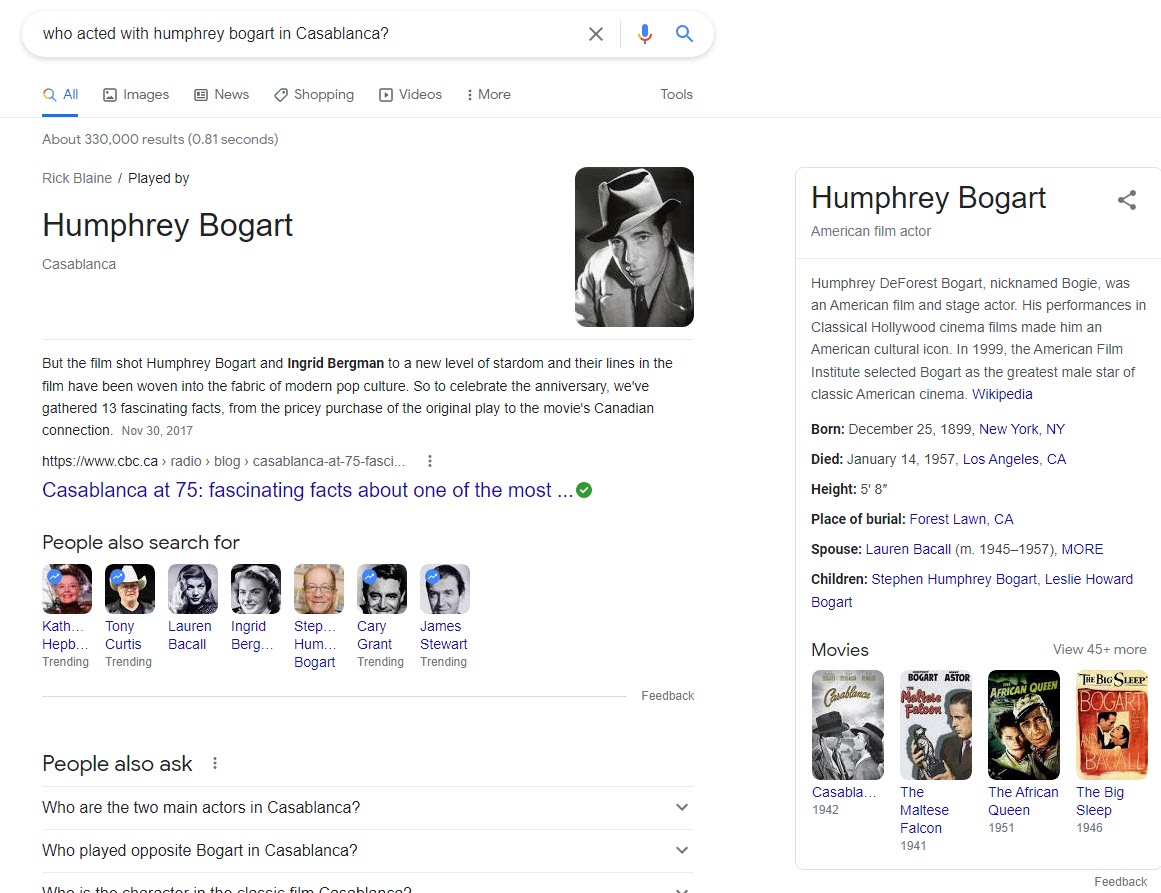This screenshot has height=893, width=1161.
Task: Click the 'Nov 30, 2017' snippet date
Action: pos(157,431)
